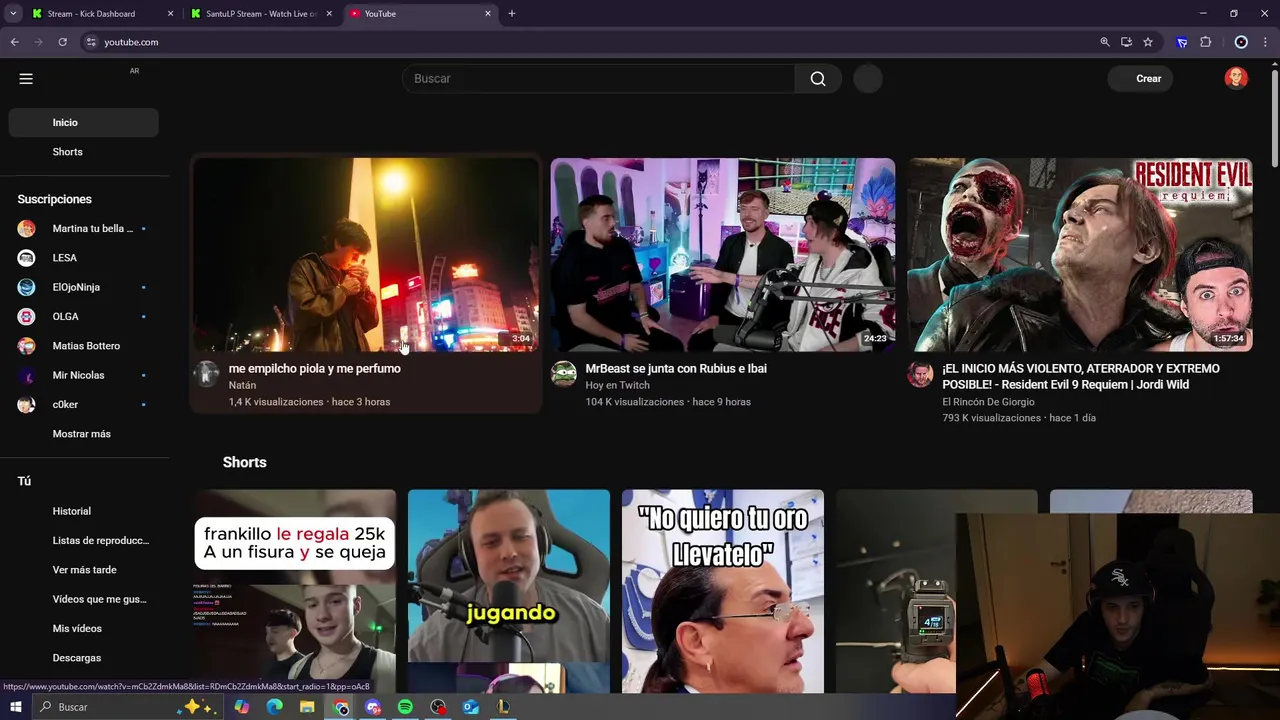Open the site information icon in address bar
Screen dimensions: 1280x720
[91, 42]
